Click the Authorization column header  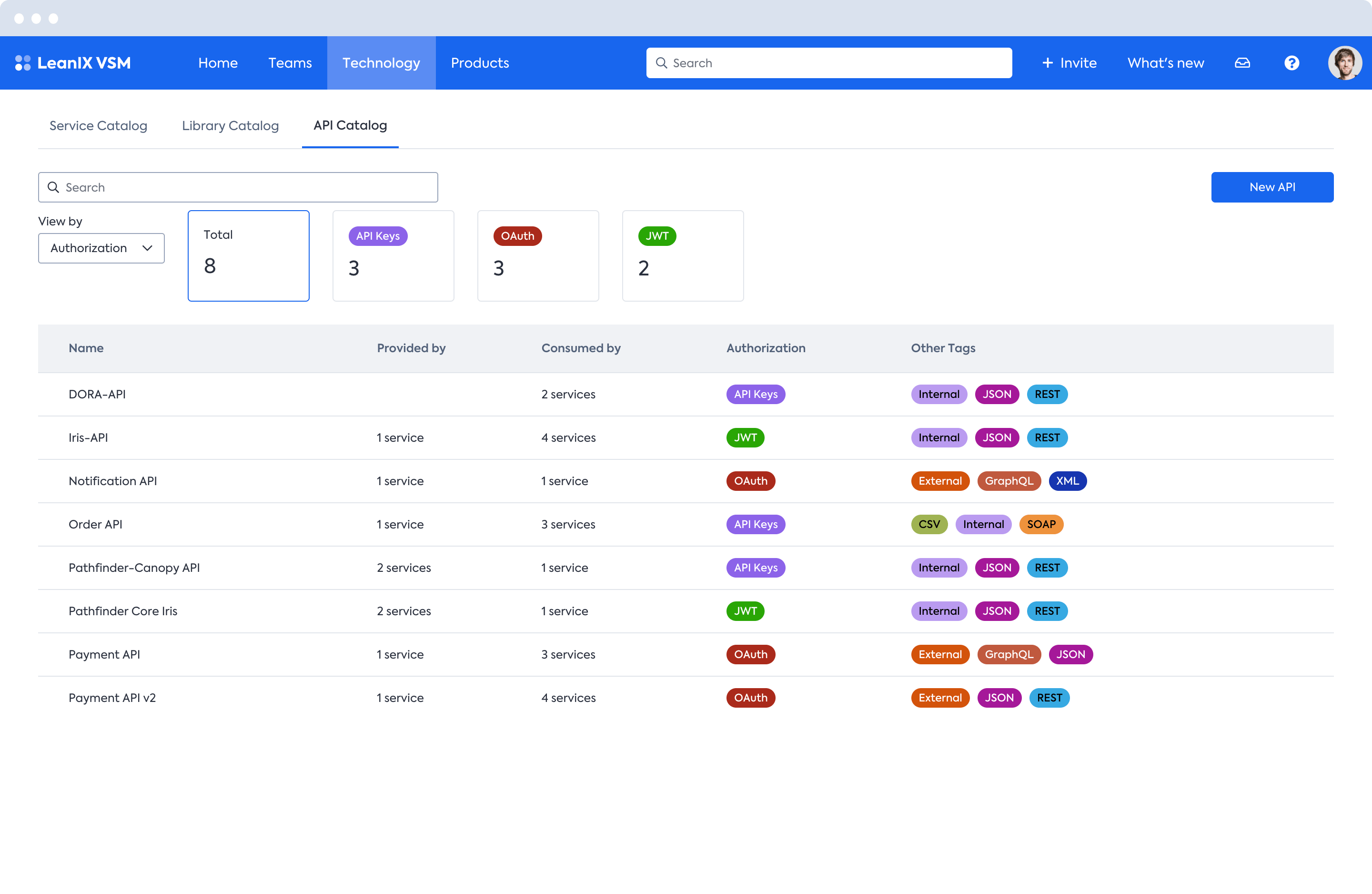click(x=766, y=348)
